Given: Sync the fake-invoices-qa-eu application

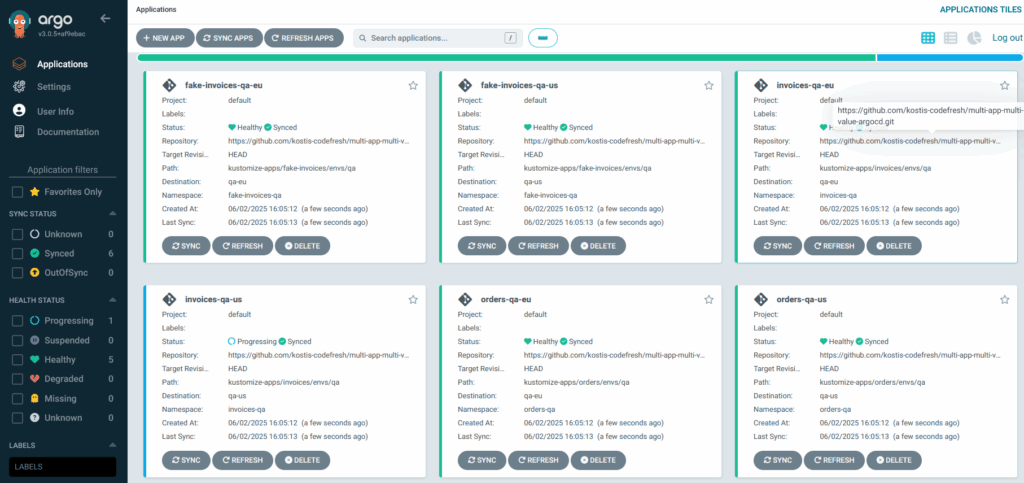Looking at the screenshot, I should (x=186, y=246).
